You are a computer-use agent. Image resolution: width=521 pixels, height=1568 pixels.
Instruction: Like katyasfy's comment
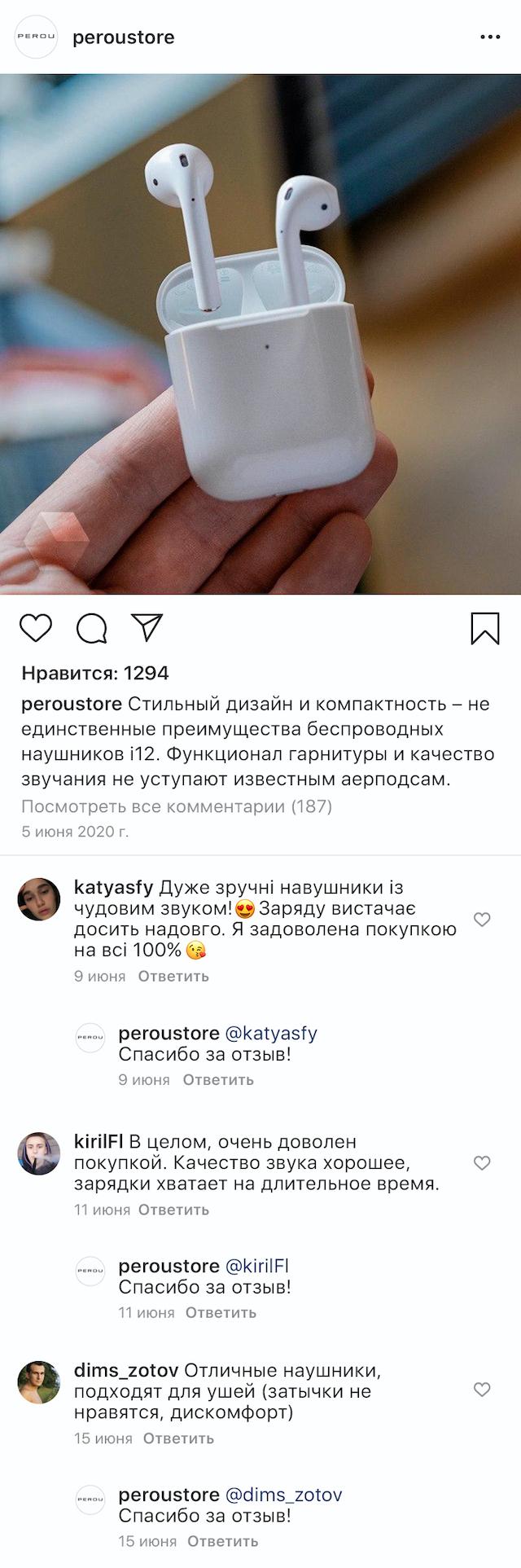(482, 919)
